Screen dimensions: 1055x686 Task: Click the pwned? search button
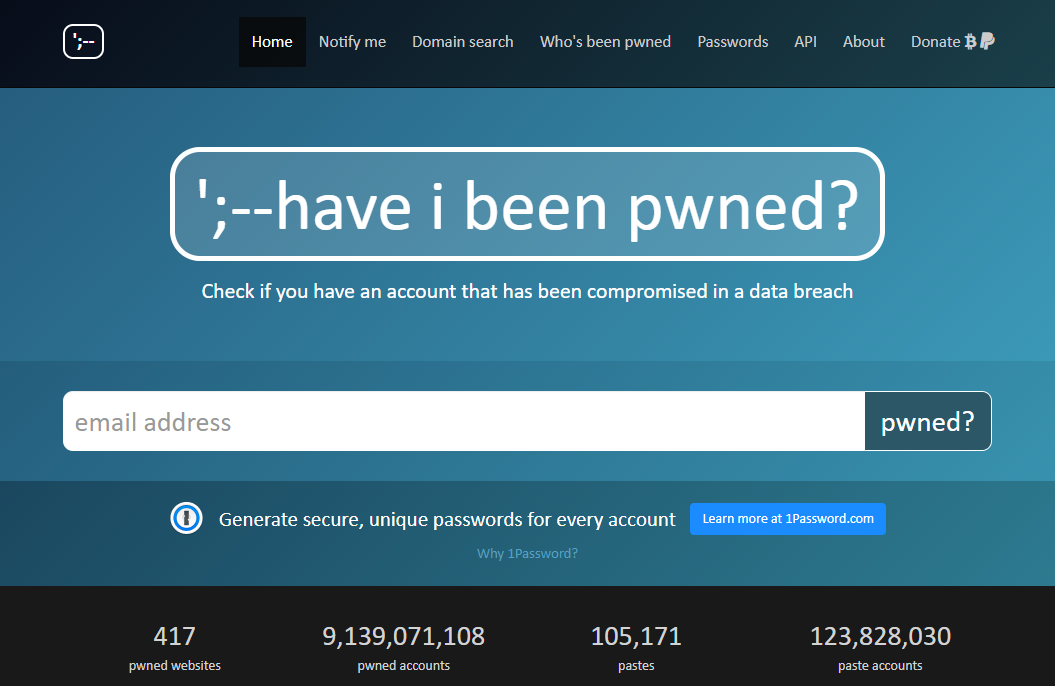928,421
